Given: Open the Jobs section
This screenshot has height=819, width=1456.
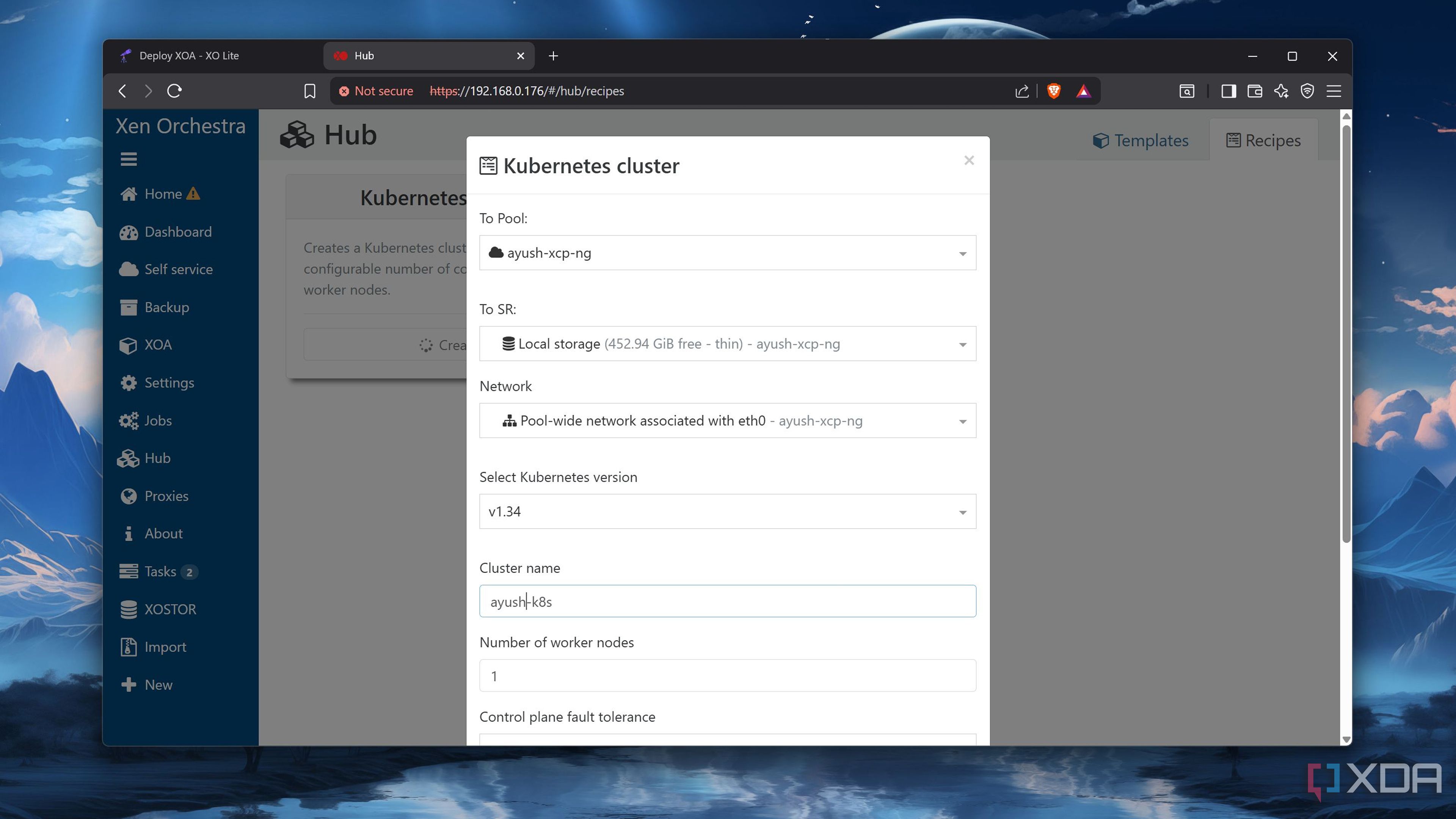Looking at the screenshot, I should 146,420.
